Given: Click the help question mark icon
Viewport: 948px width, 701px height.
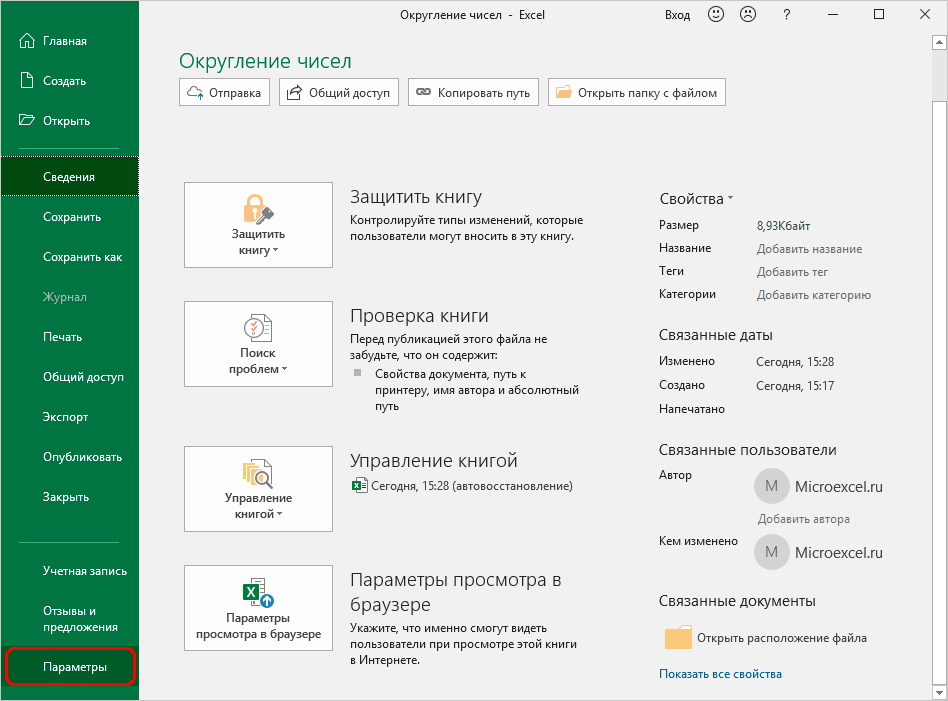Looking at the screenshot, I should pos(787,15).
